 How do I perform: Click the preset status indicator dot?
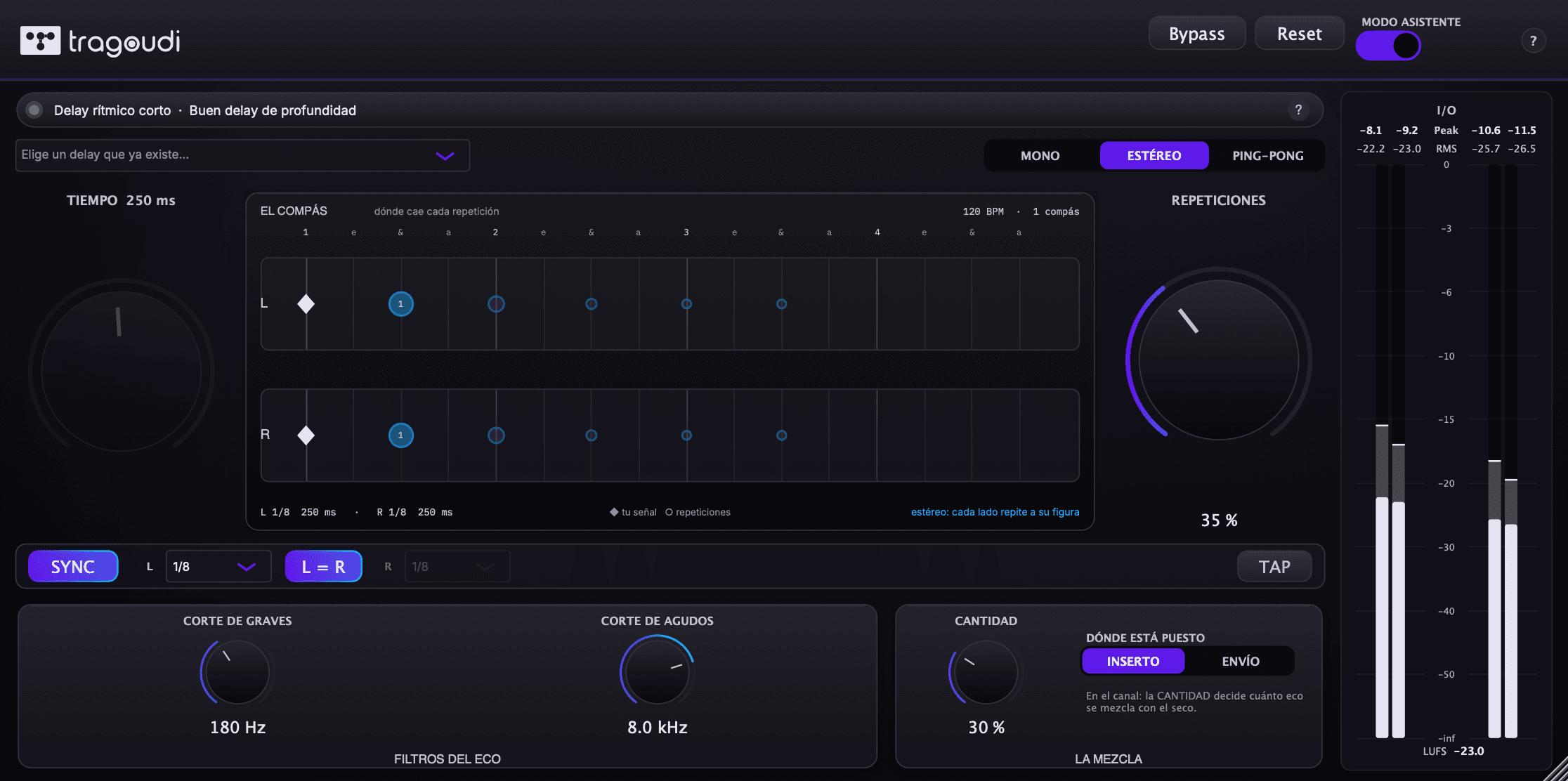click(34, 110)
